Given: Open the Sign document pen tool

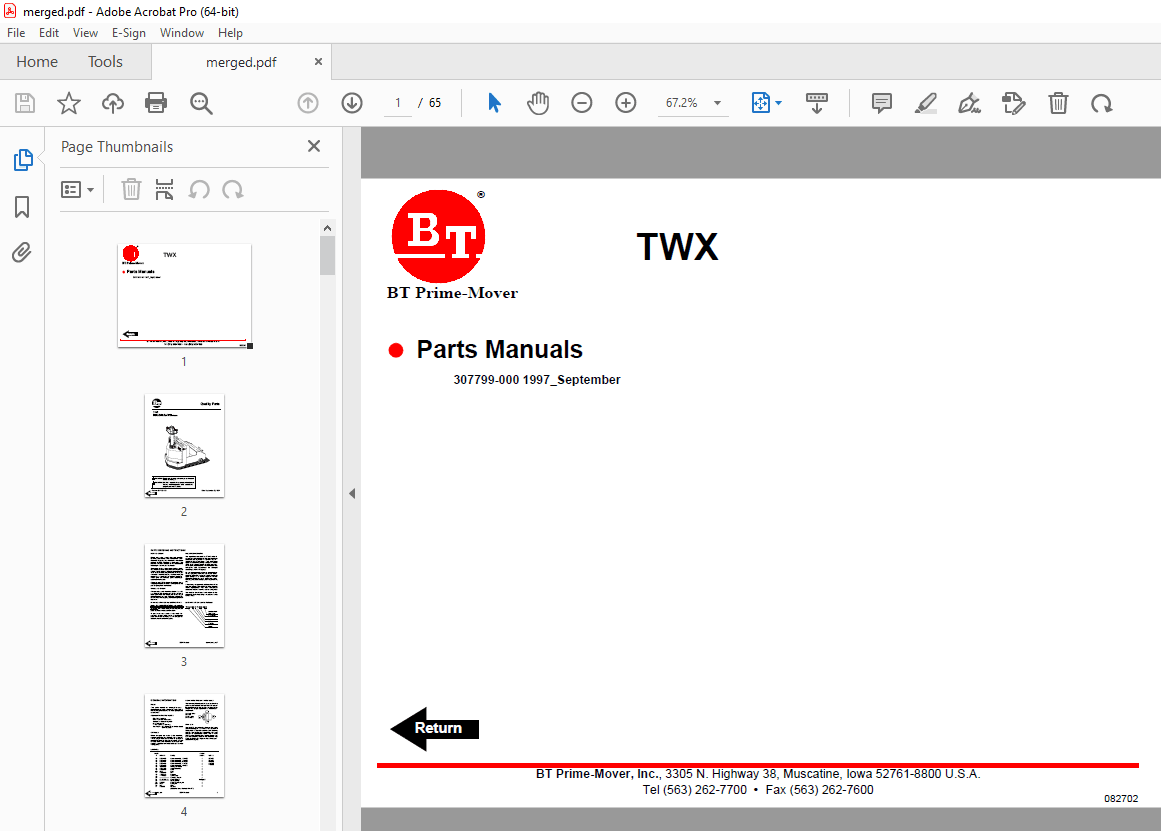Looking at the screenshot, I should [969, 103].
